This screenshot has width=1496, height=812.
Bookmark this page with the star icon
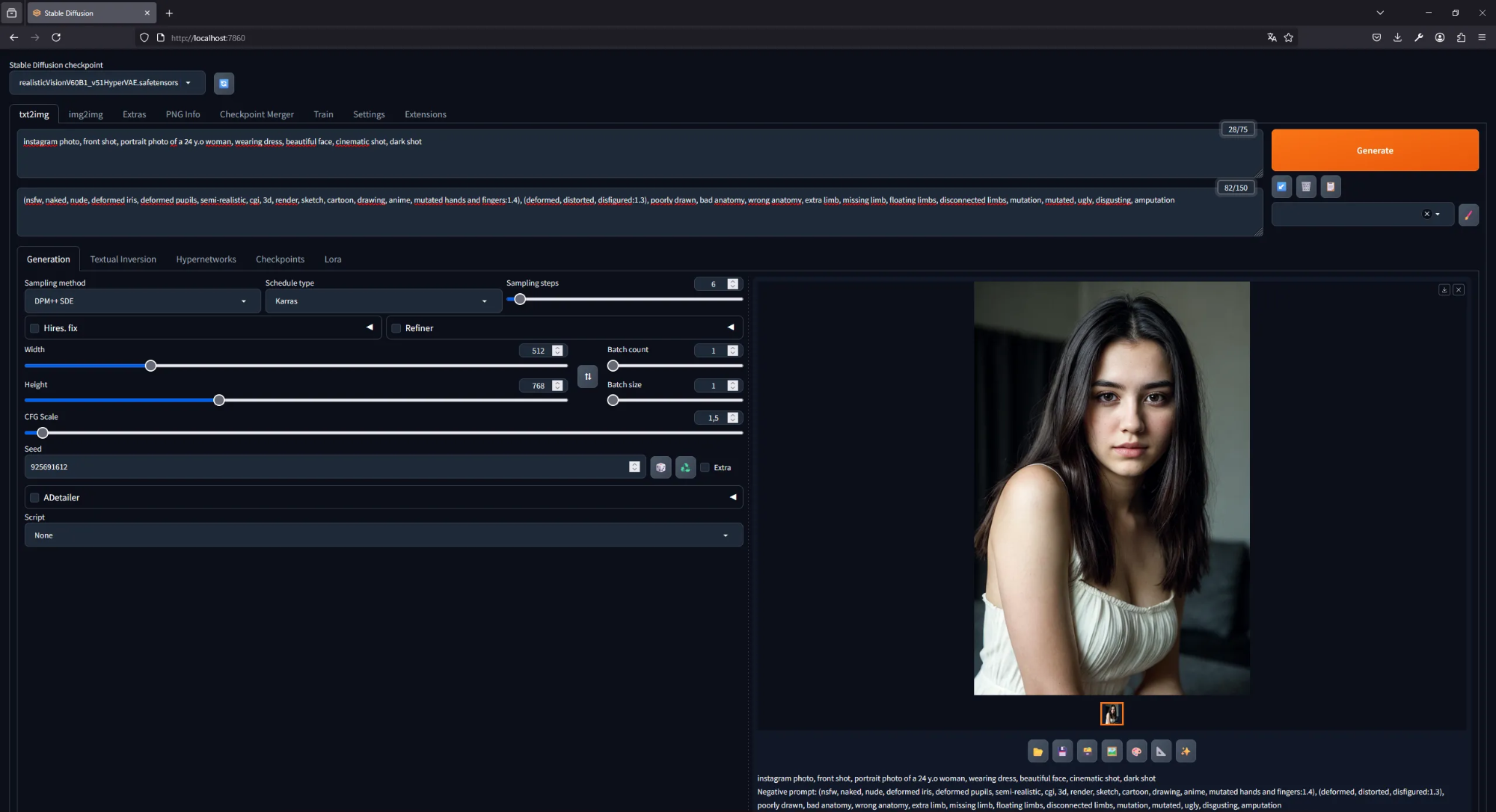(x=1289, y=37)
